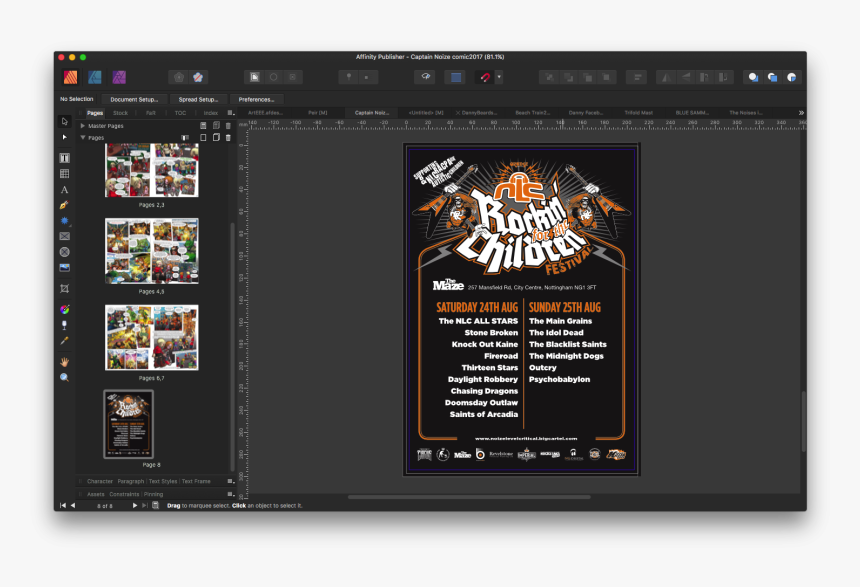
Task: Select the Place Image tool
Action: (64, 268)
